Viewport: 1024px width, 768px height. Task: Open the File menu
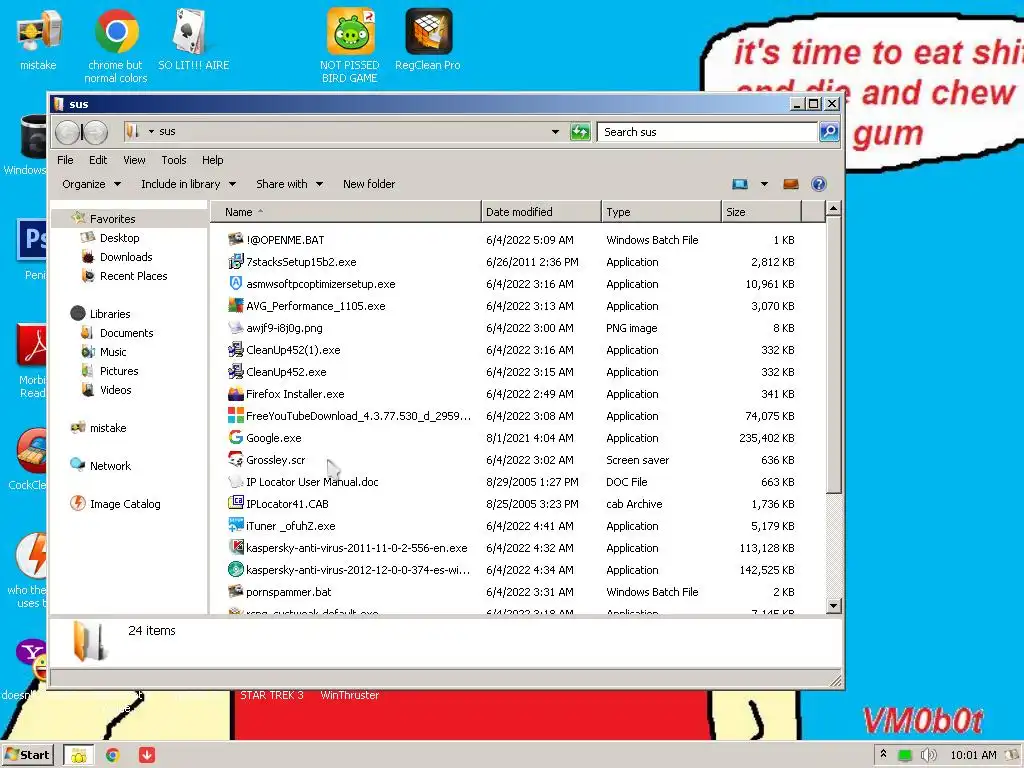coord(65,160)
